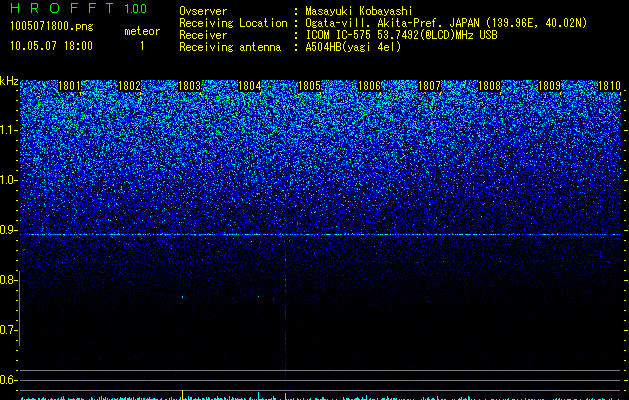The image size is (629, 400).
Task: Click the Ogata-vill. Akita-Pref. receiving location text
Action: pyautogui.click(x=446, y=23)
